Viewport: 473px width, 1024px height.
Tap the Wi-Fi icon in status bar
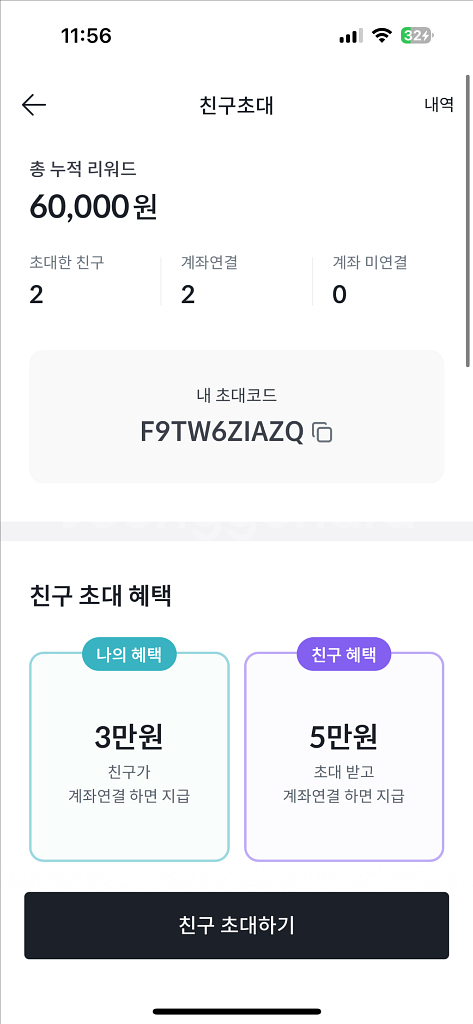(x=381, y=36)
